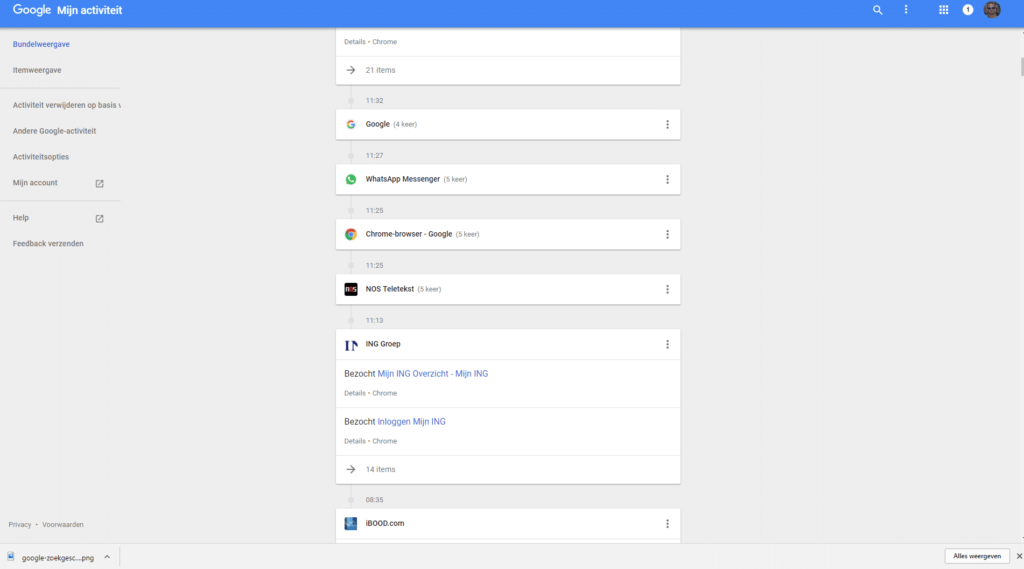Select Bundelweergave in sidebar
Image resolution: width=1024 pixels, height=569 pixels.
(41, 44)
